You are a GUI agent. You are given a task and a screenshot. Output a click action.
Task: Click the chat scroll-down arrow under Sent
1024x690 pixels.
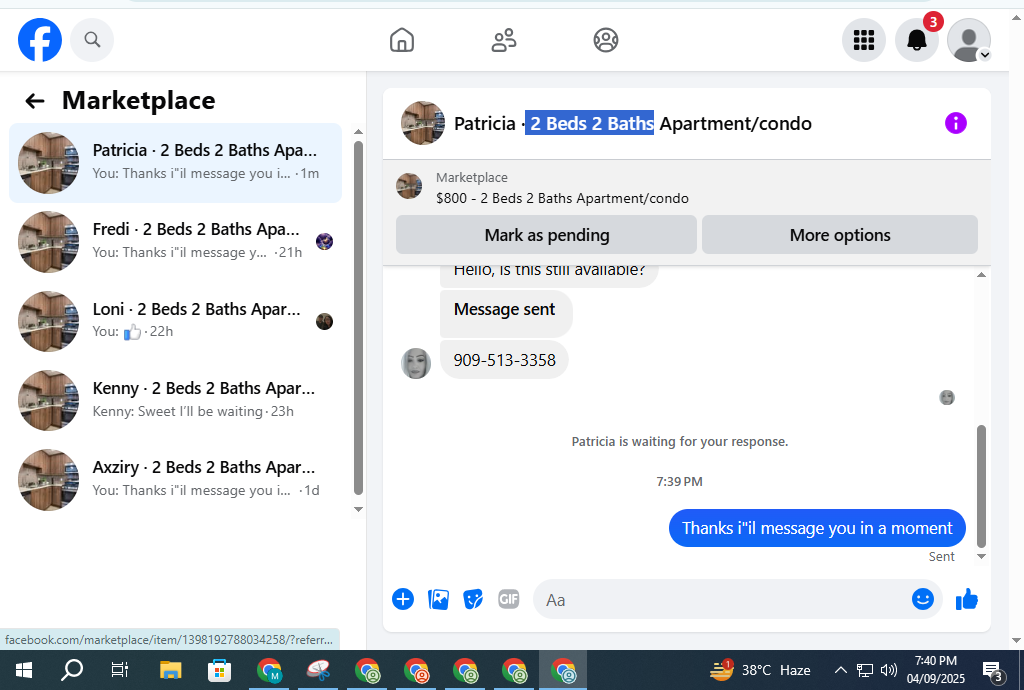pos(981,556)
